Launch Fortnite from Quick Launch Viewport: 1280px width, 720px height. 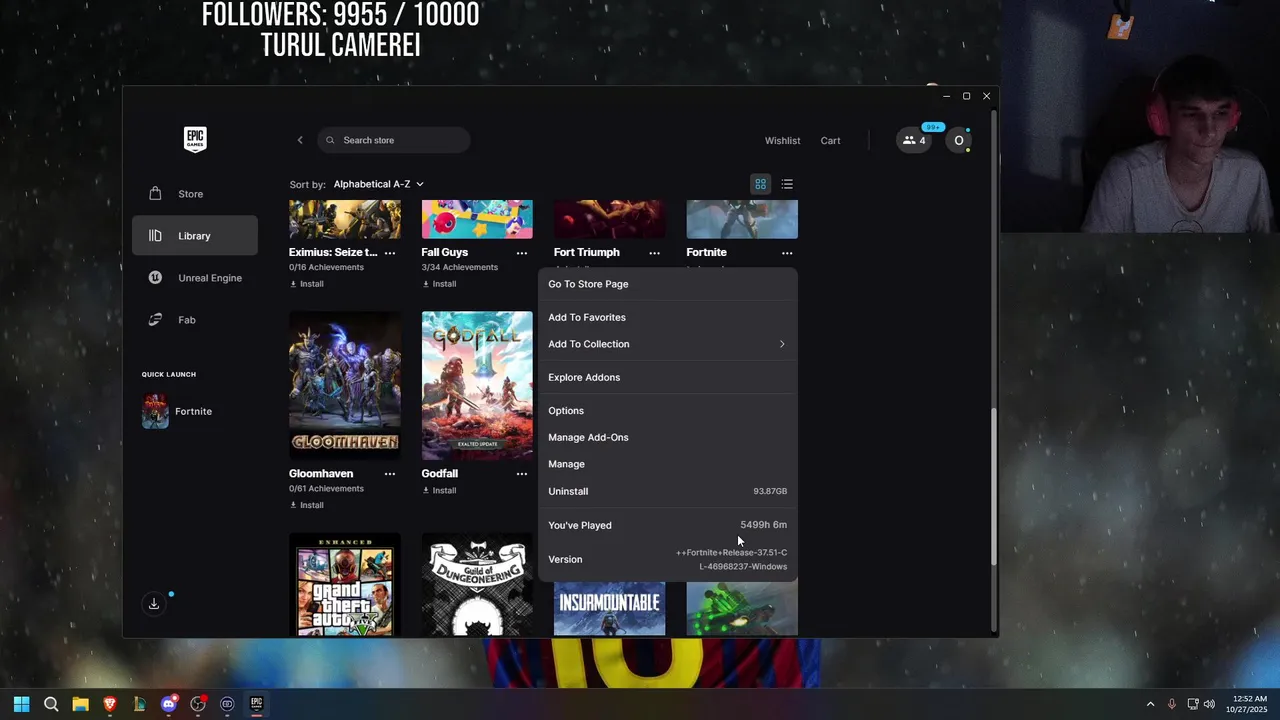(195, 411)
